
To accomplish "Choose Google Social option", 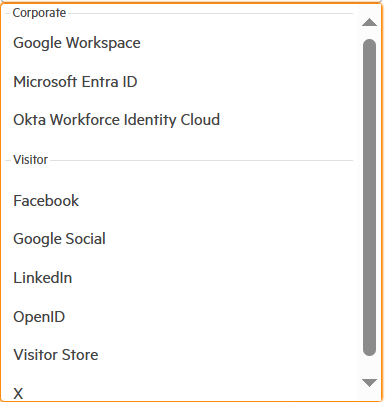I will (x=59, y=239).
